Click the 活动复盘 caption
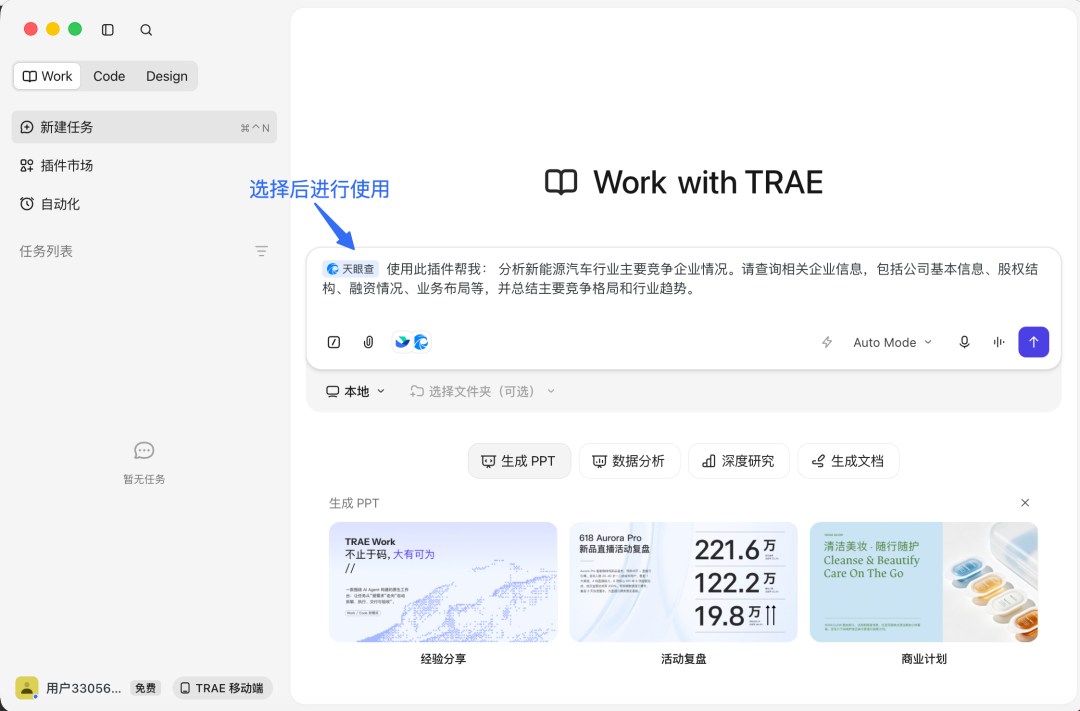 coord(683,659)
